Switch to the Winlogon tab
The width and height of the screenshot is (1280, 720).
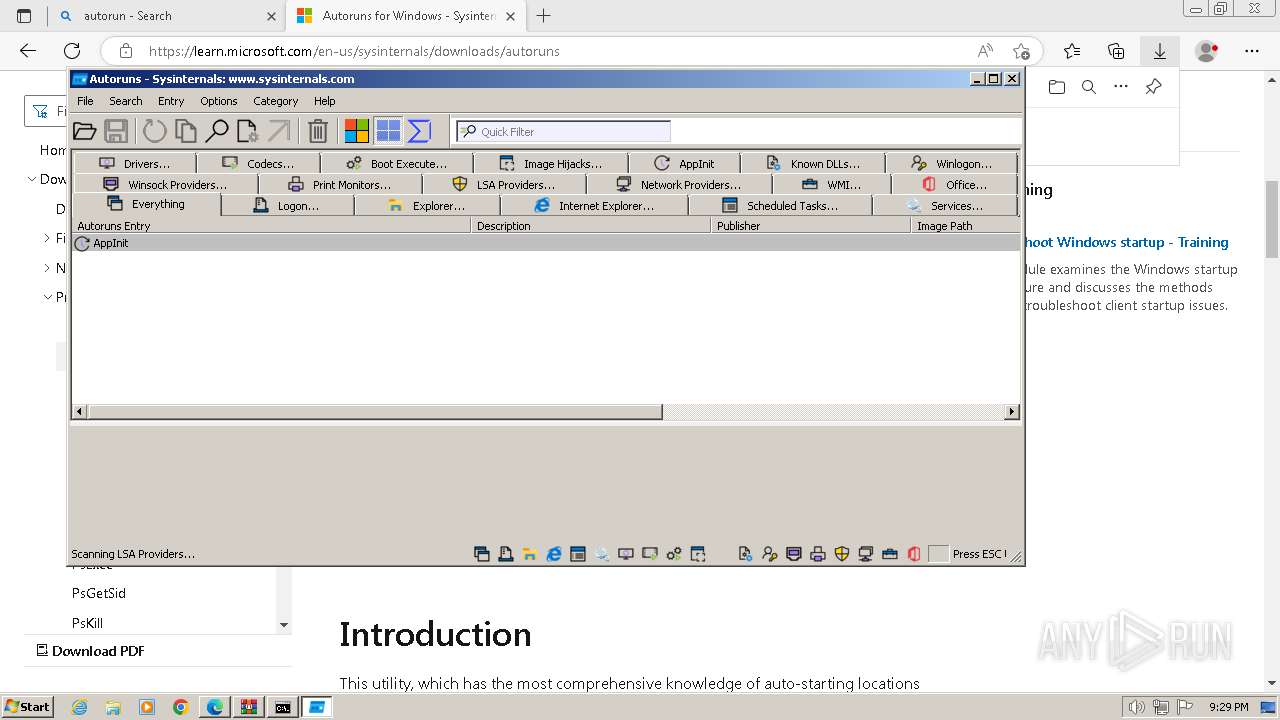point(951,163)
